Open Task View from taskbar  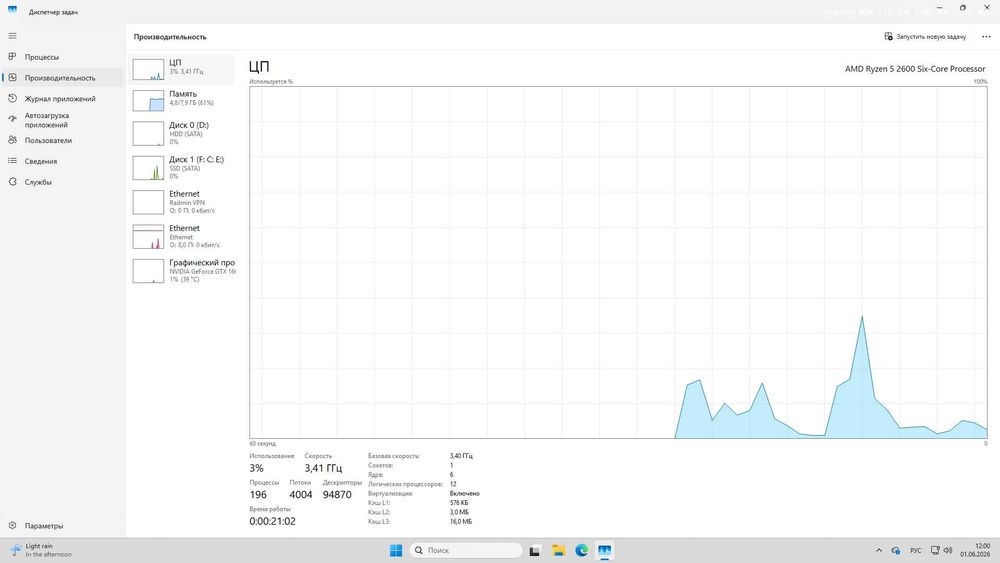pyautogui.click(x=535, y=550)
